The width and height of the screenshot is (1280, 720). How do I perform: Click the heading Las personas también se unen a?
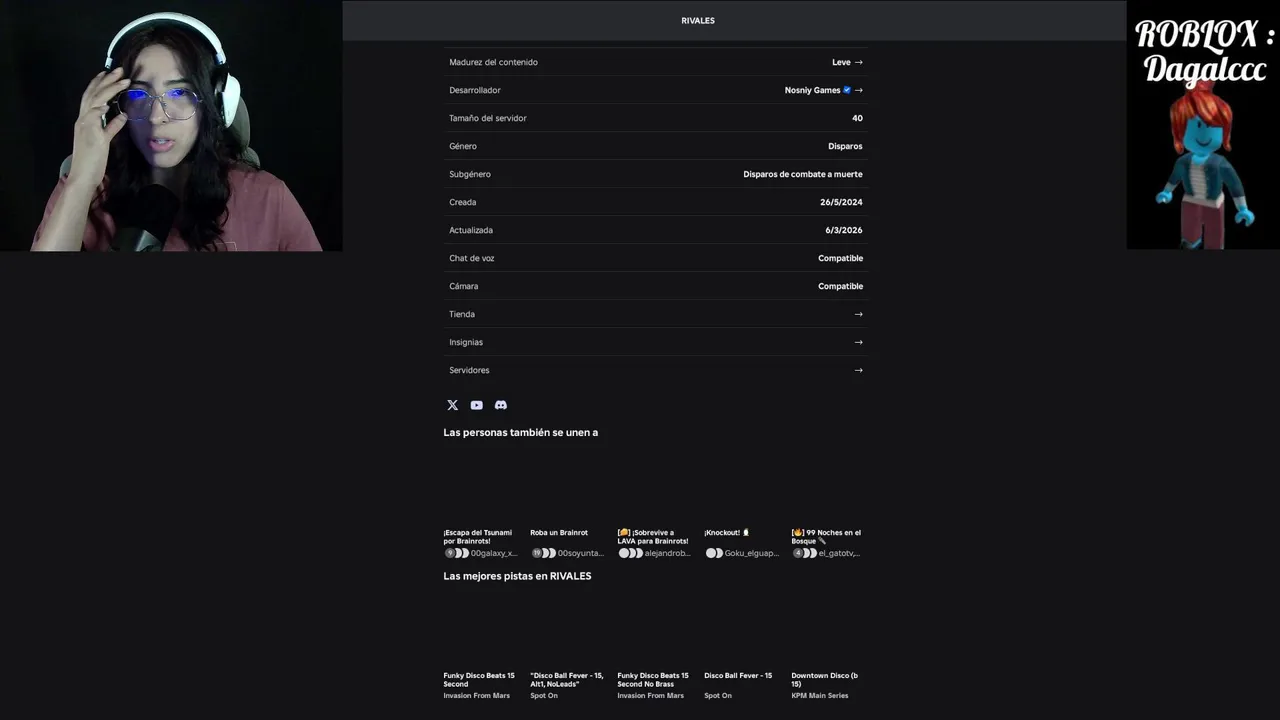tap(521, 432)
